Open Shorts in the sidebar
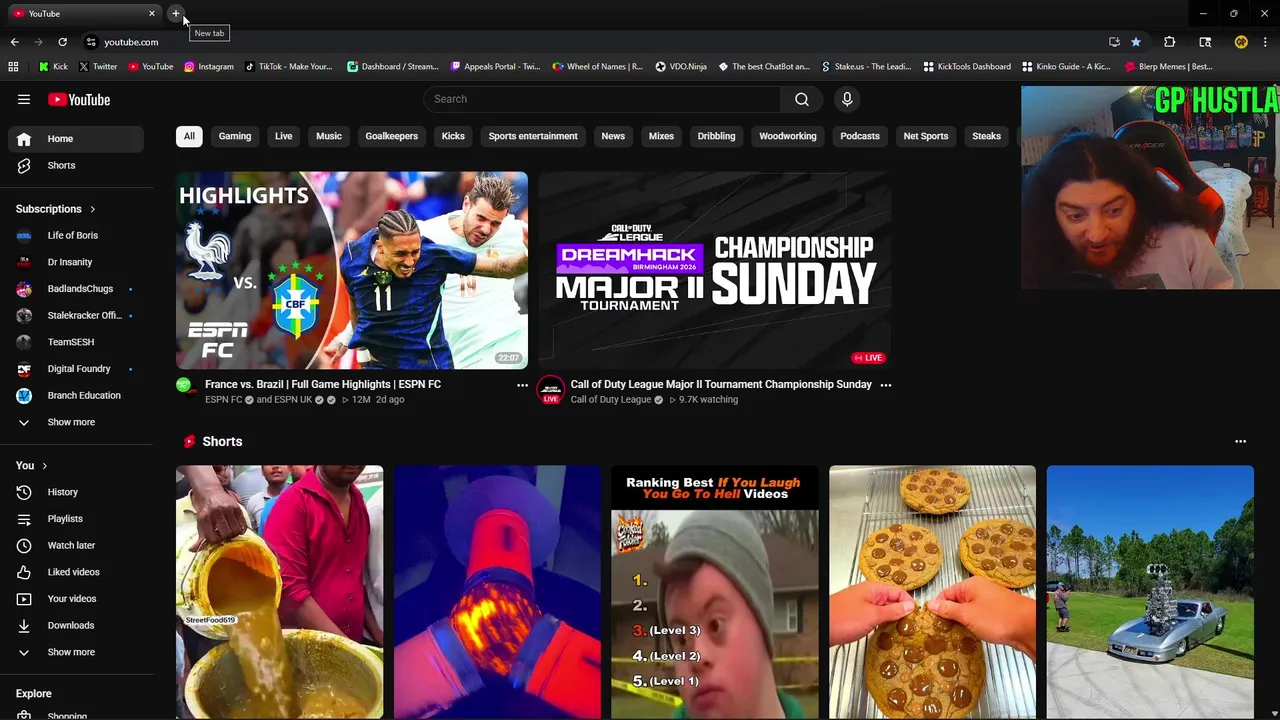Screen dimensions: 1280x720 click(76, 165)
